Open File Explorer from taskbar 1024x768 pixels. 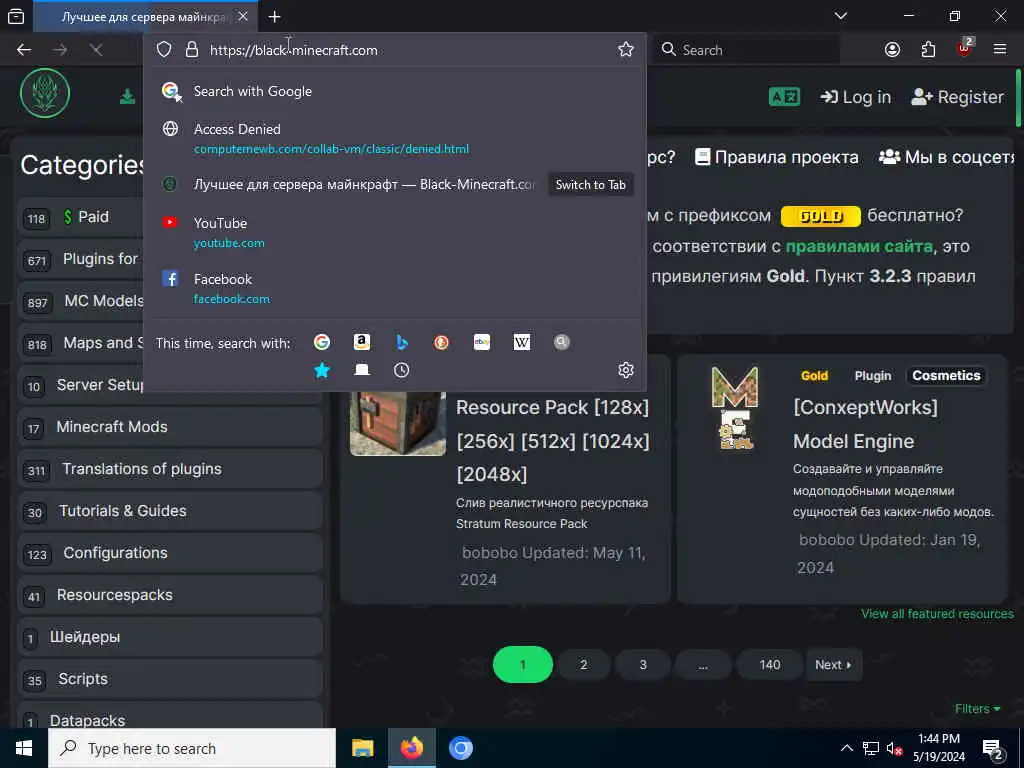(362, 748)
